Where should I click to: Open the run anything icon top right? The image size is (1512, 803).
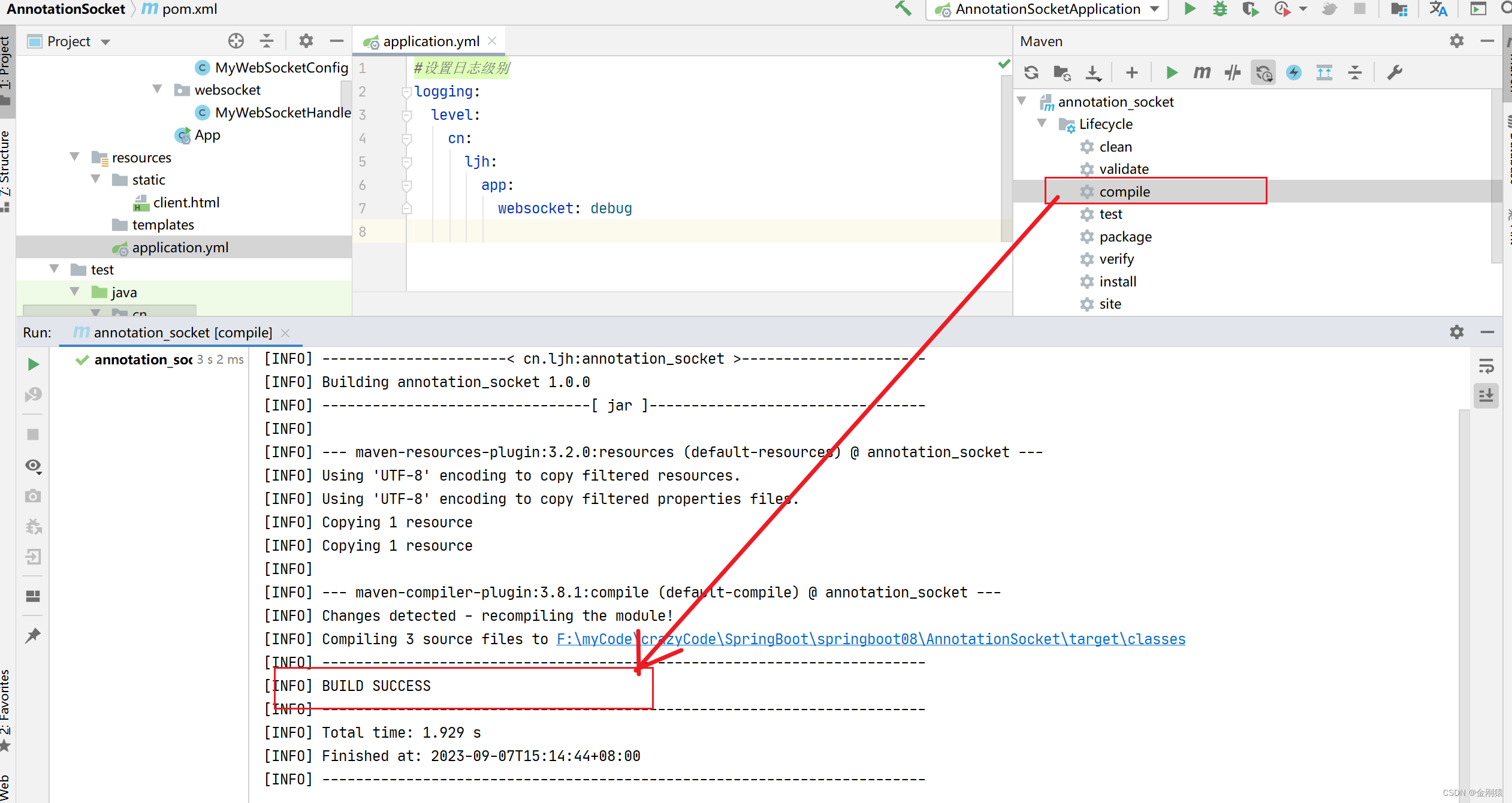(x=1478, y=9)
